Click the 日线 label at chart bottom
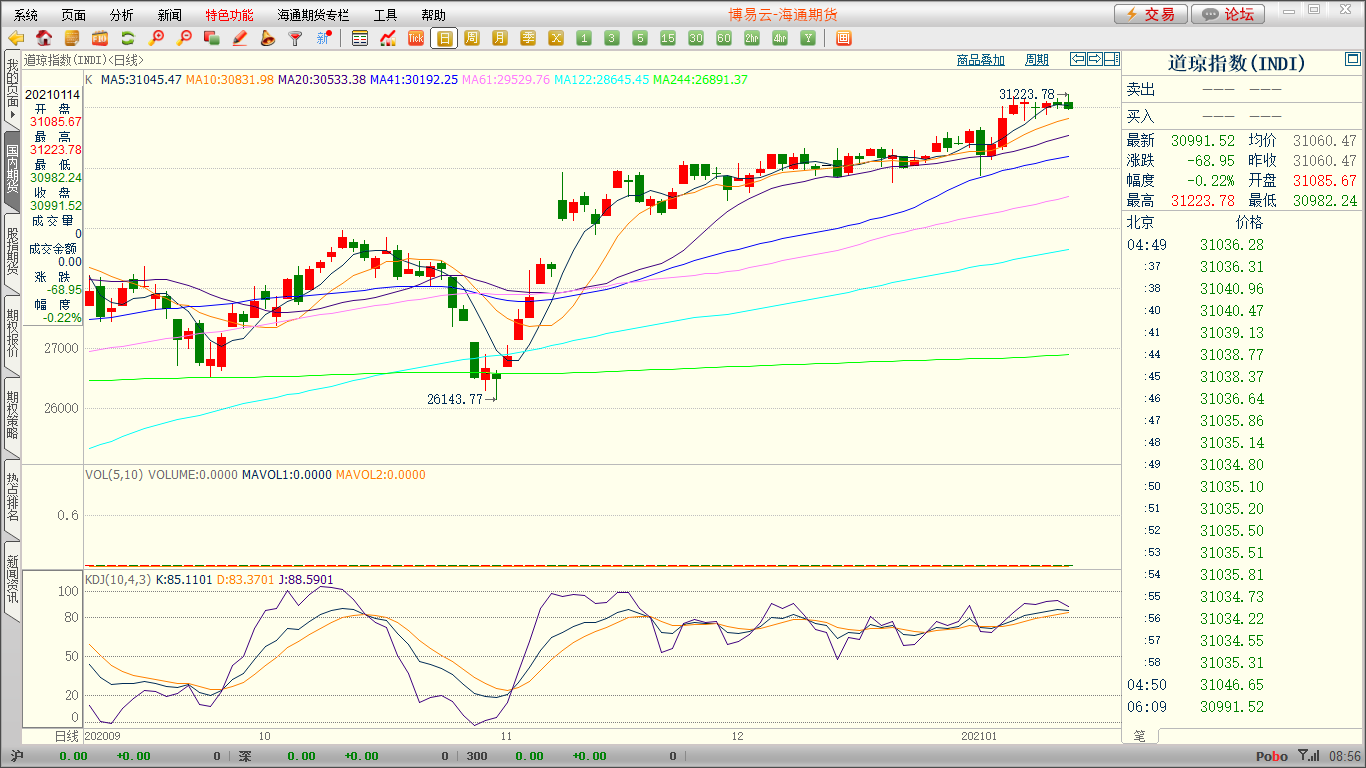Image resolution: width=1366 pixels, height=768 pixels. coord(65,736)
